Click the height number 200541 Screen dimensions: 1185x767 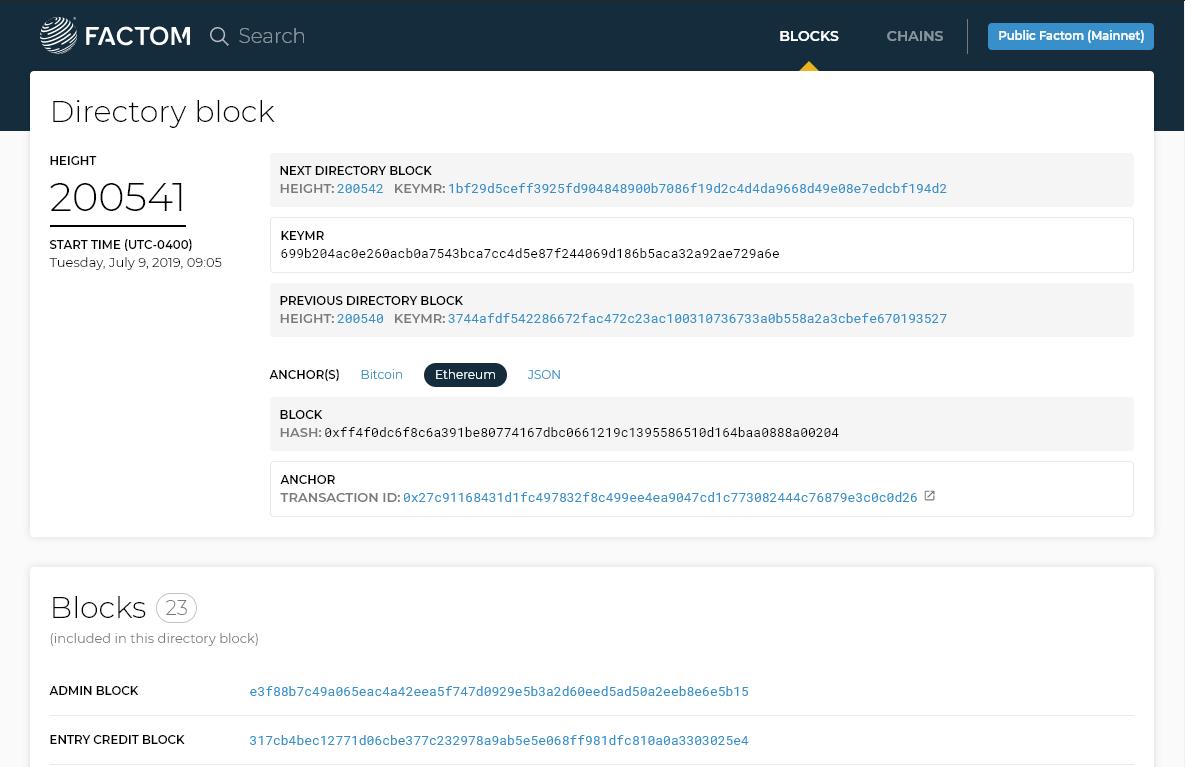tap(117, 198)
